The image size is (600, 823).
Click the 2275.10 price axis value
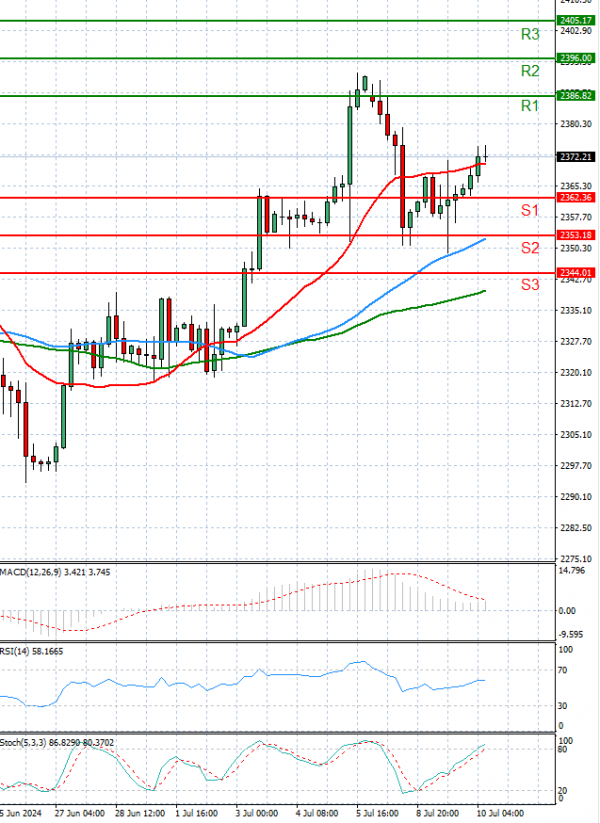pos(576,559)
